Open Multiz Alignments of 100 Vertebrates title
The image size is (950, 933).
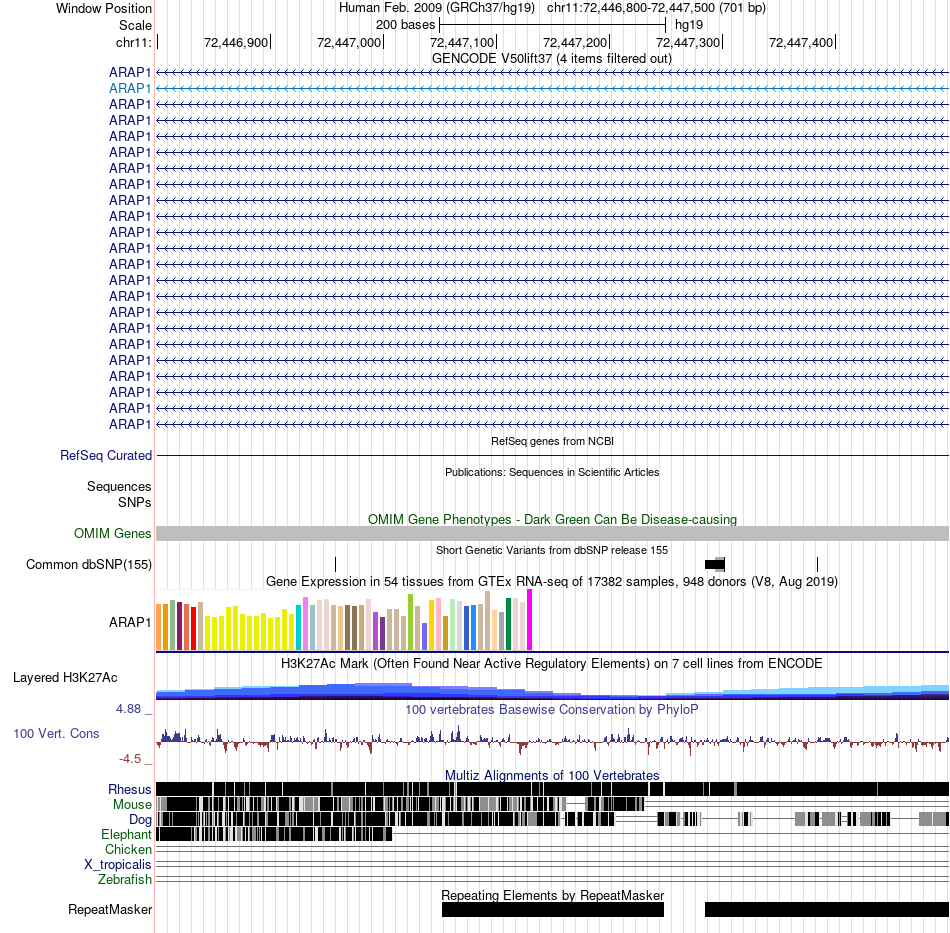(552, 775)
